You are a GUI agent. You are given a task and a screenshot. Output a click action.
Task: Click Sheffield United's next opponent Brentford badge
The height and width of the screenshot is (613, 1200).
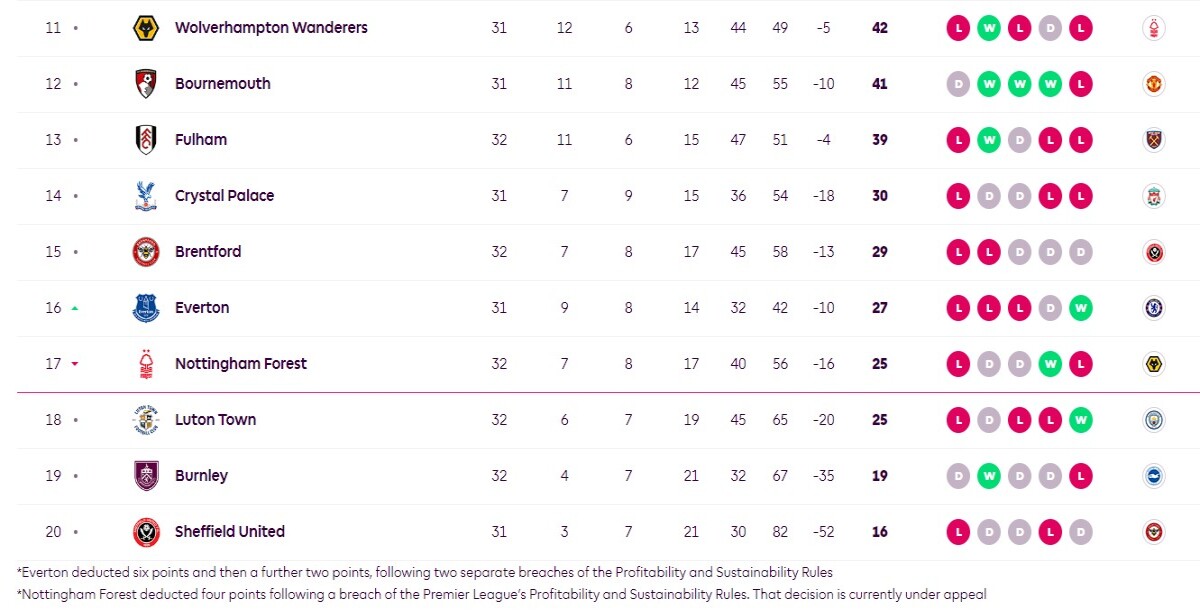[x=1154, y=532]
